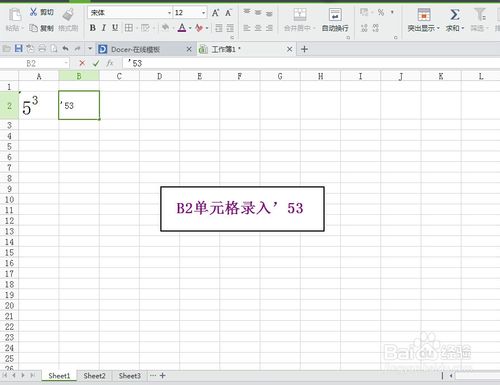The height and width of the screenshot is (385, 500).
Task: Select cell A2 containing 5³
Action: [39, 105]
